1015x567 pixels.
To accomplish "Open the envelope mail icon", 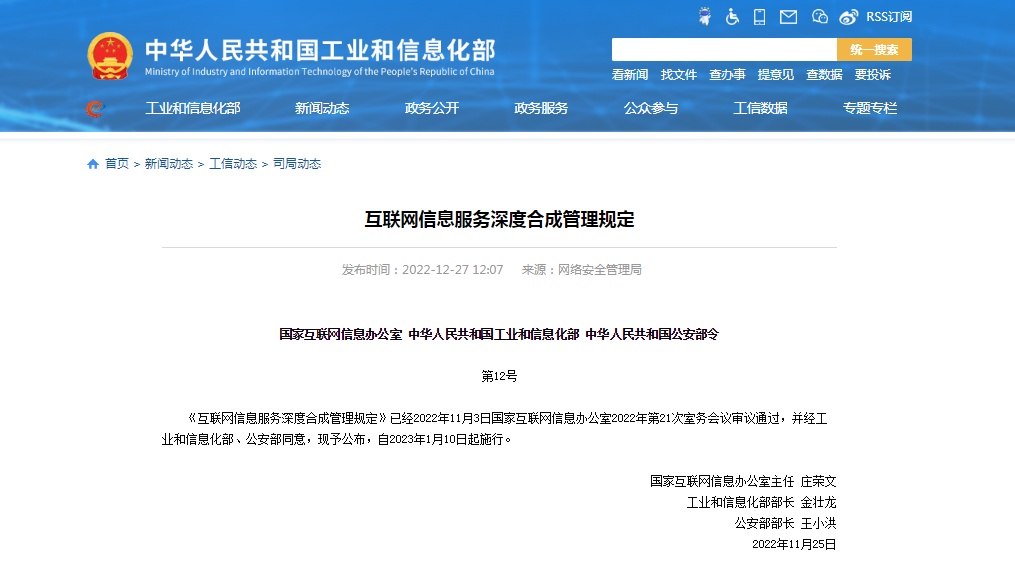I will coord(788,16).
